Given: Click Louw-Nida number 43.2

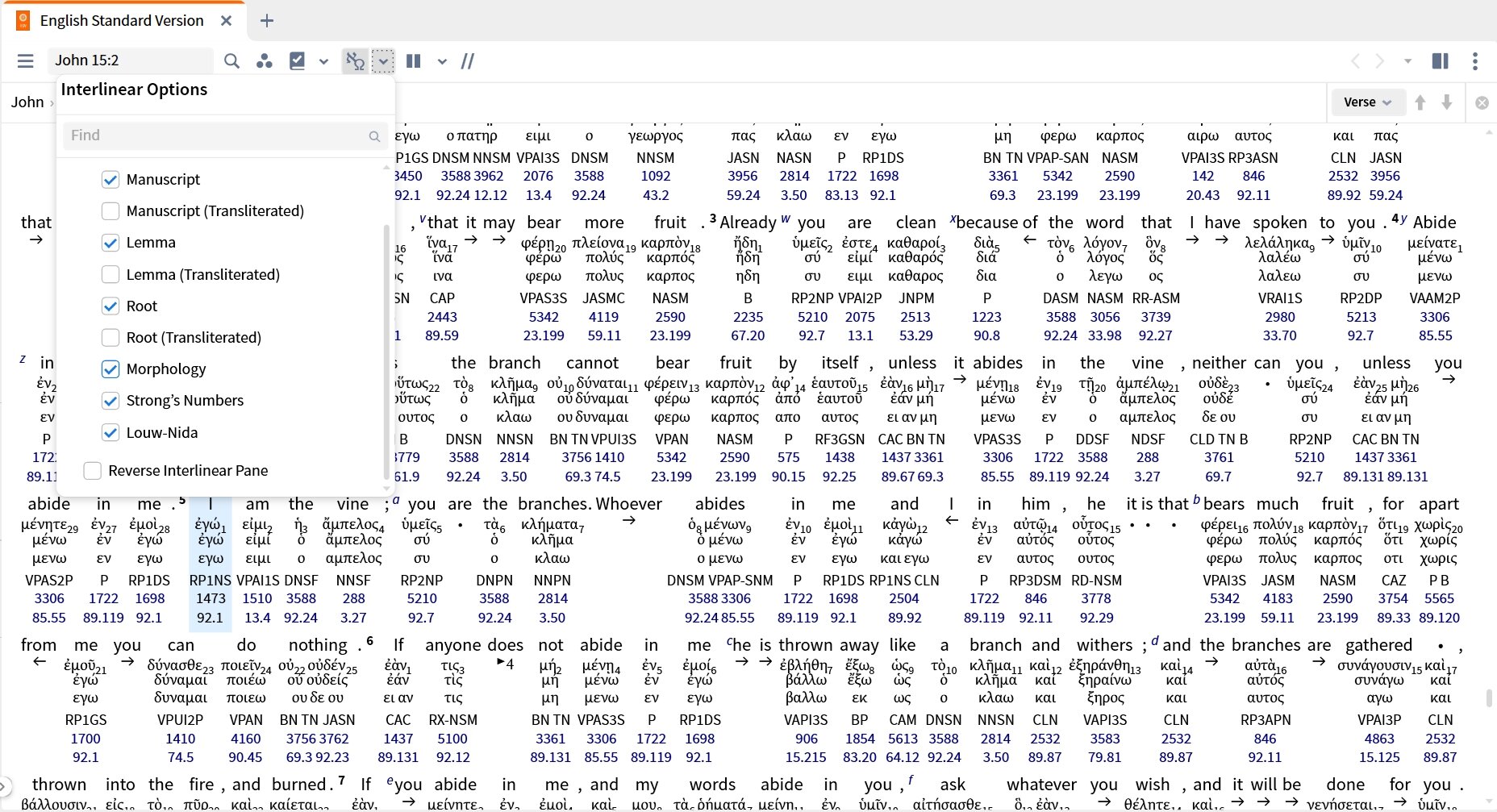Looking at the screenshot, I should click(656, 196).
